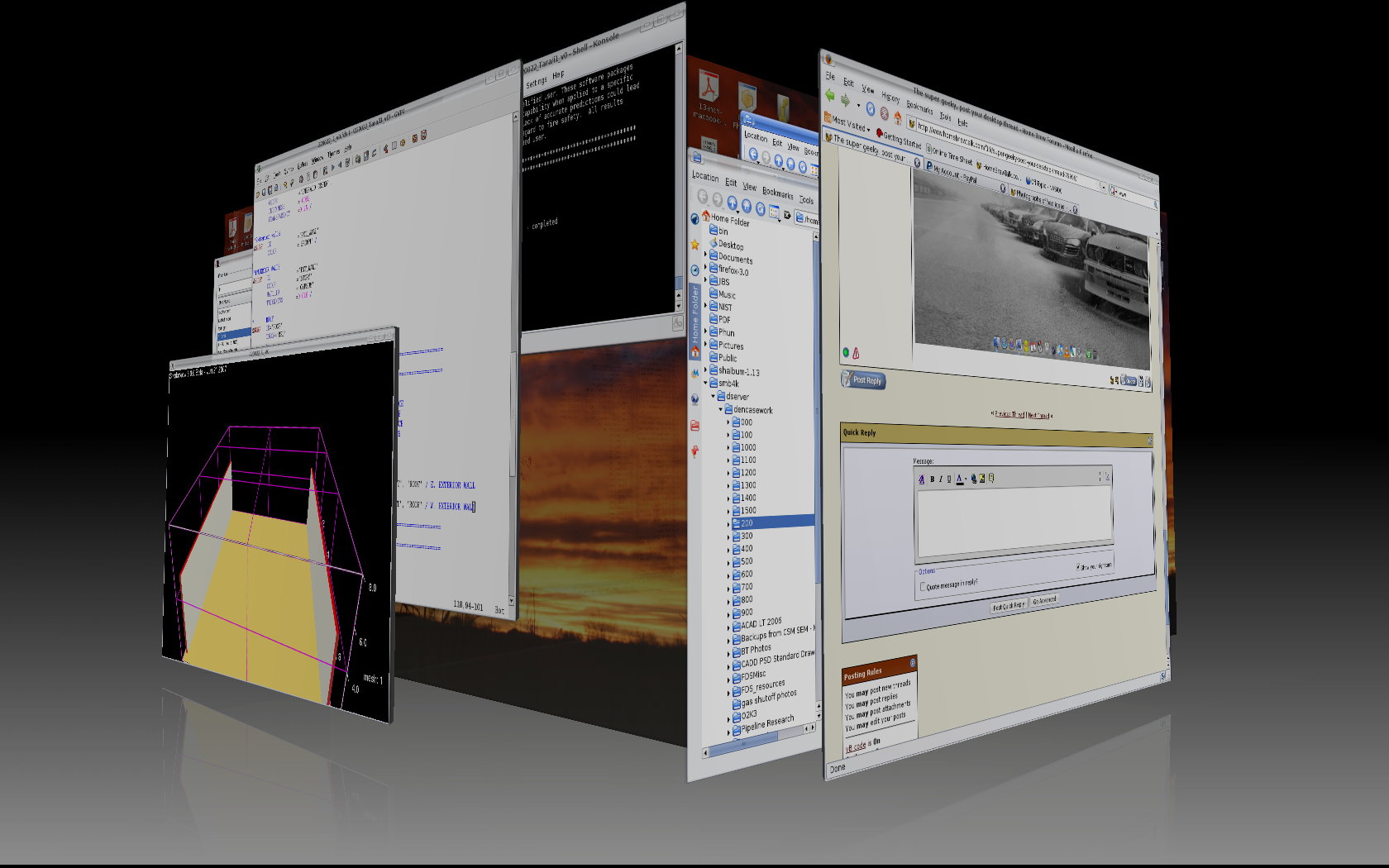Click Firefox forward arrow button
1389x868 pixels.
point(845,100)
